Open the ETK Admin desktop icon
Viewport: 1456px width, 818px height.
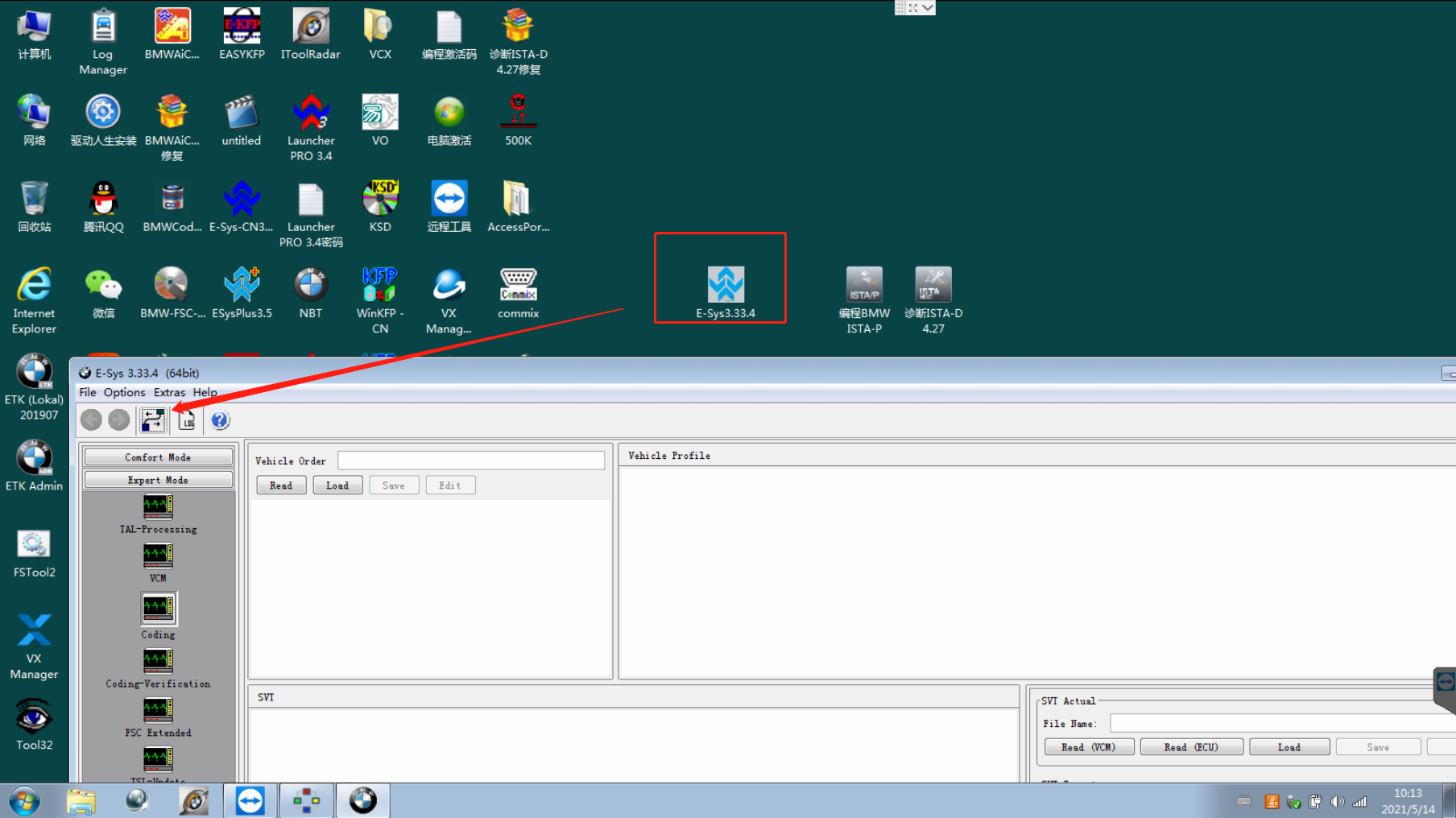(x=34, y=465)
